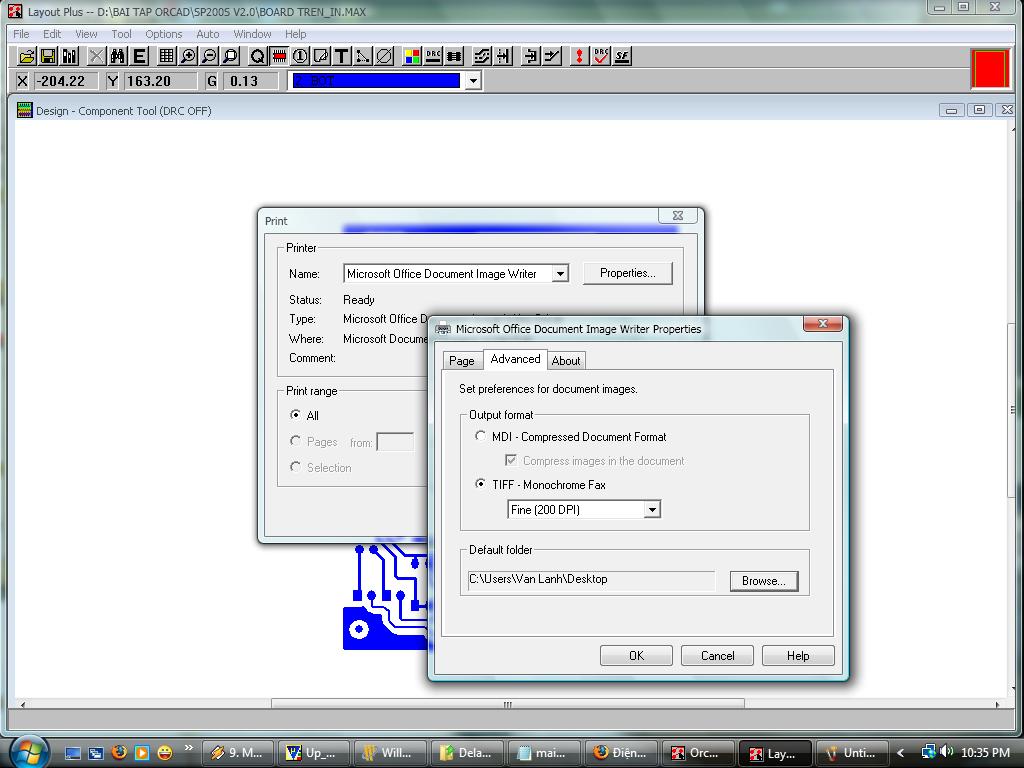Click the Pages 'from' input field
Screen dimensions: 1024x768
point(395,442)
